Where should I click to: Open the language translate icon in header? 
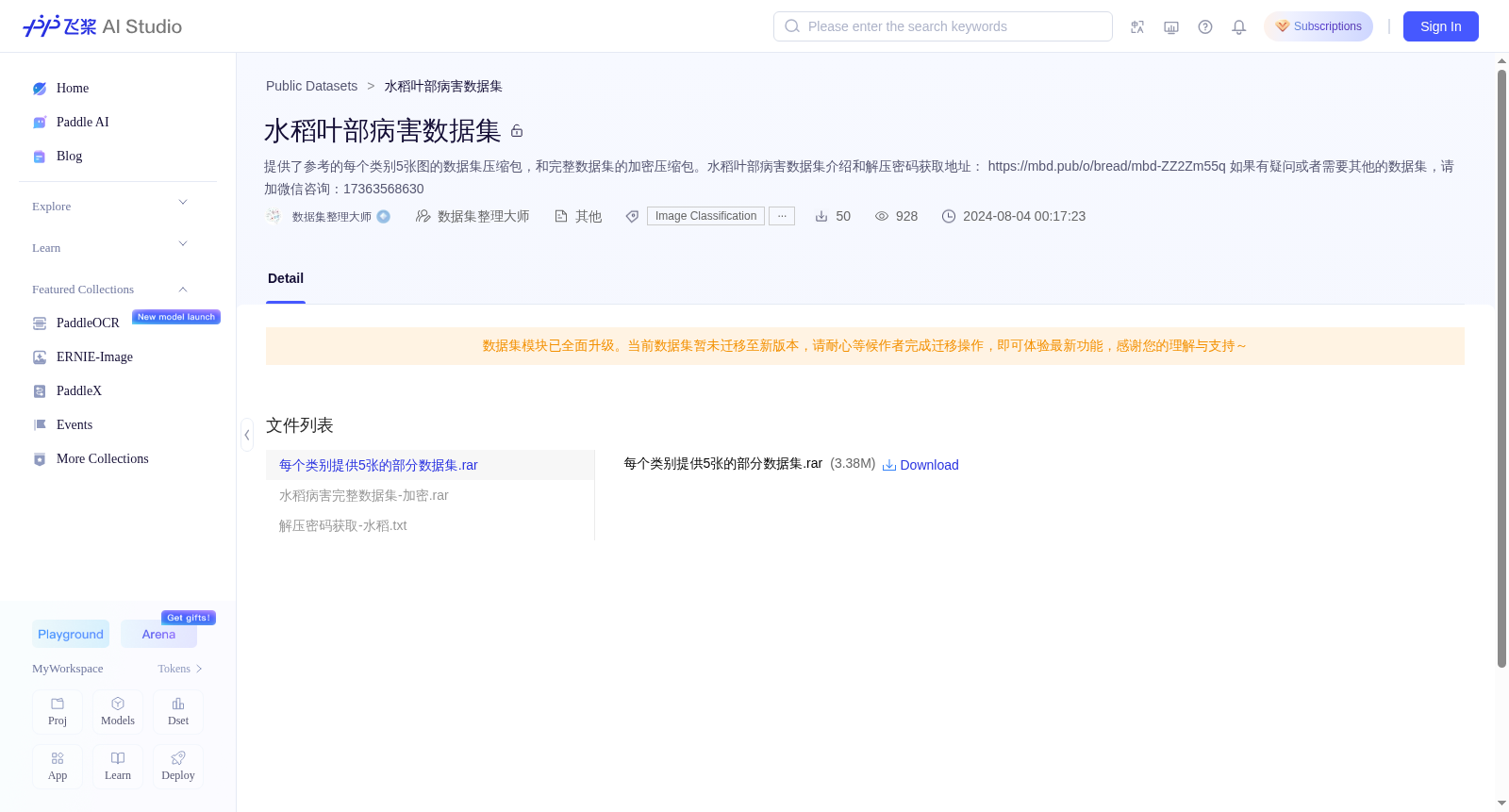[x=1137, y=27]
